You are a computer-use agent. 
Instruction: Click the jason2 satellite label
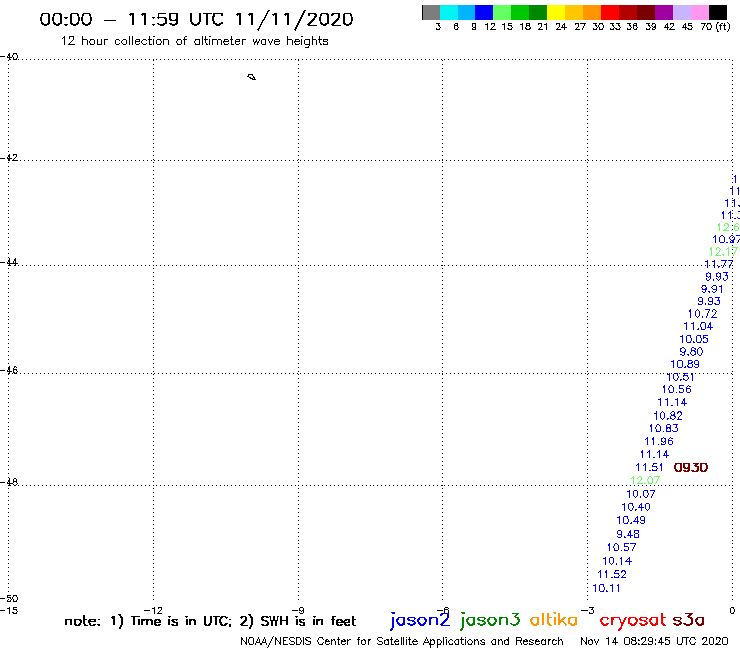(x=420, y=620)
